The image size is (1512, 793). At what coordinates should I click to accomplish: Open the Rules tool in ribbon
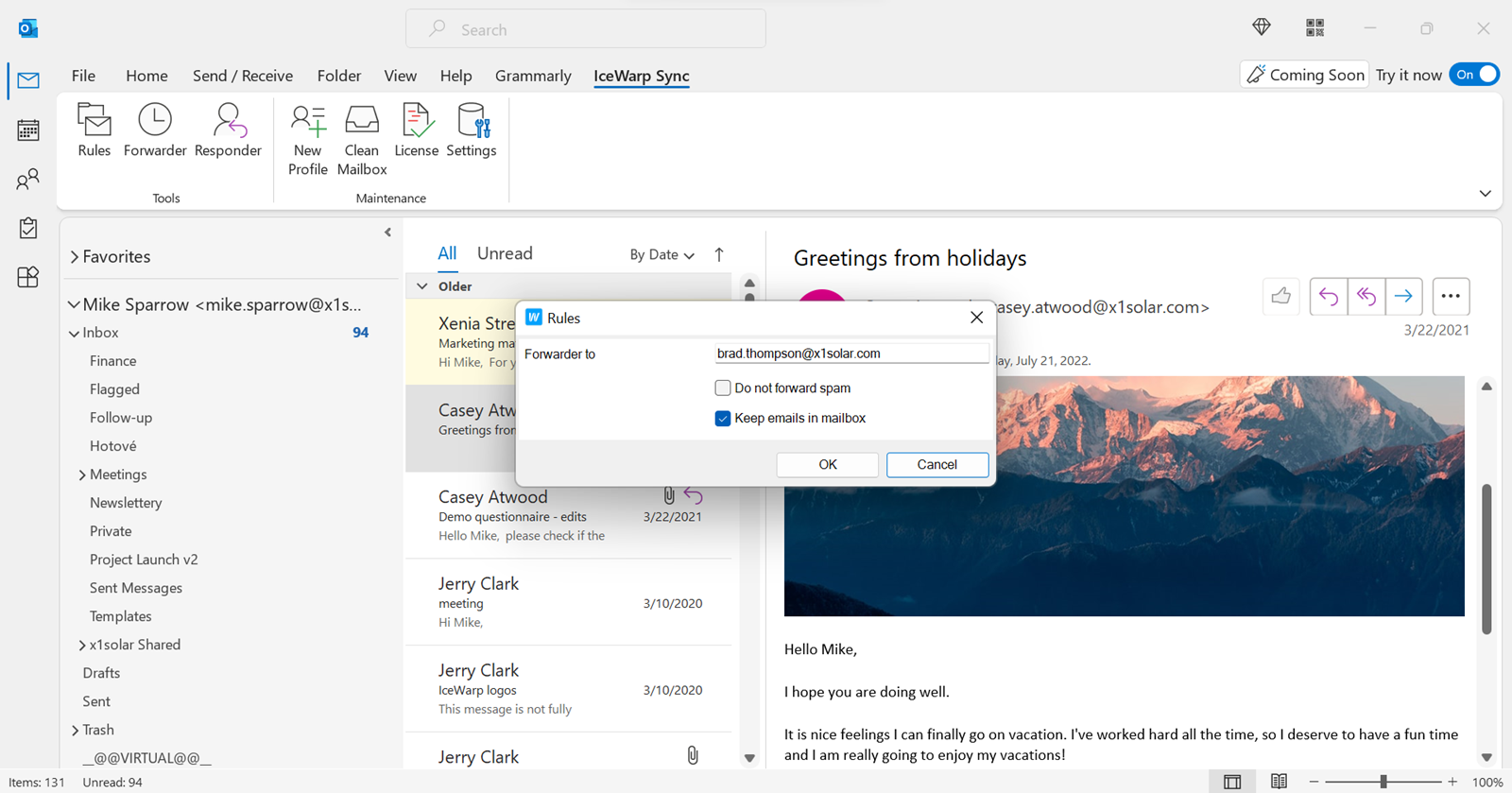click(x=94, y=130)
